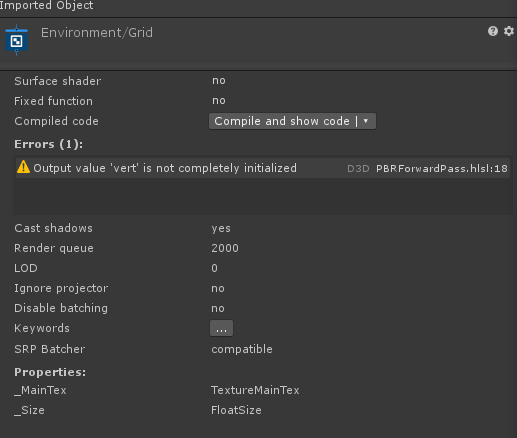Click the SRP Batcher value compatible
Image resolution: width=517 pixels, height=438 pixels.
click(242, 349)
